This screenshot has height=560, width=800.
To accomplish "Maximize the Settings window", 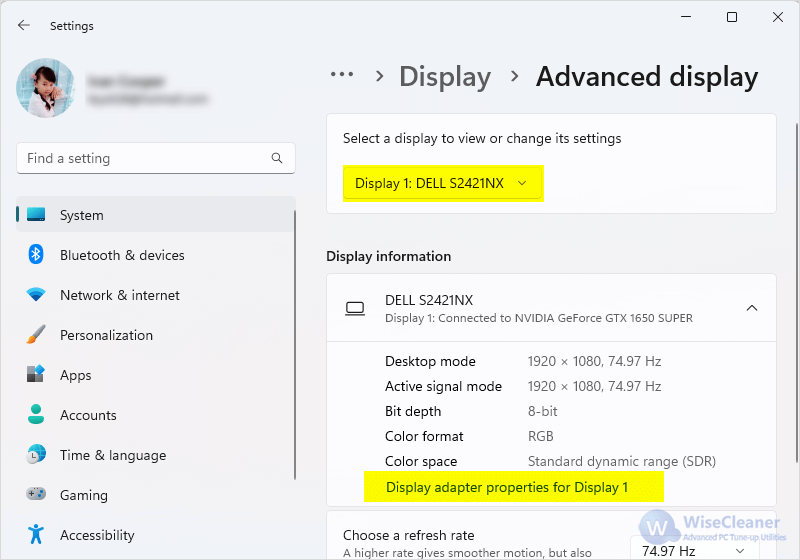I will 732,17.
